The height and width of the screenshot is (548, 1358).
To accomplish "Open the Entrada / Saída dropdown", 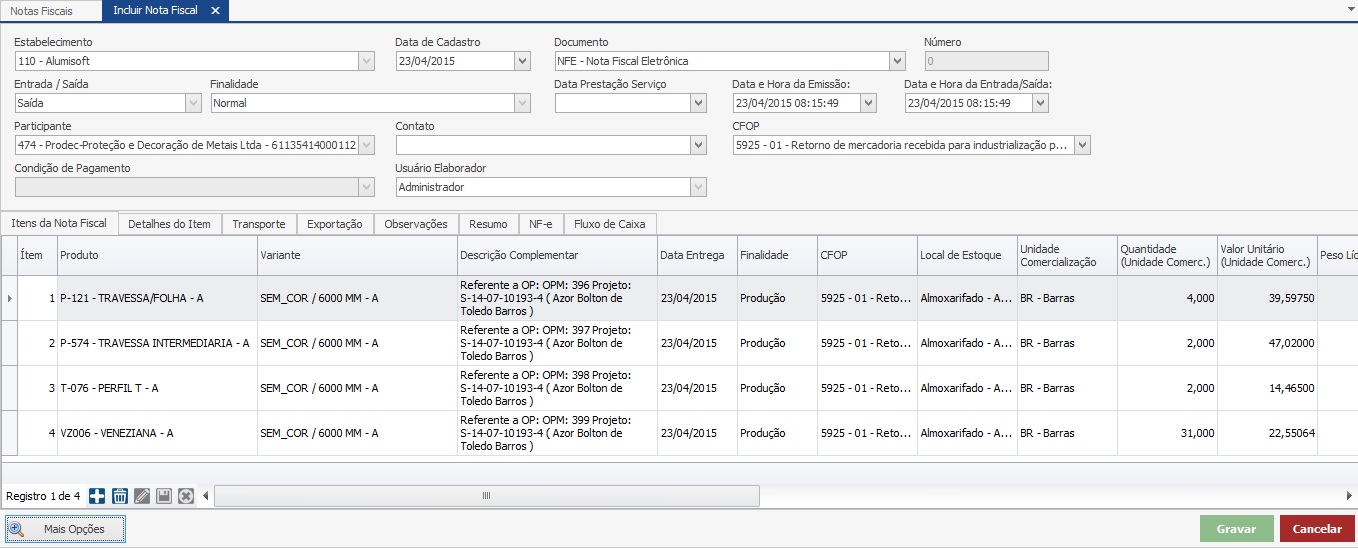I will (x=193, y=103).
